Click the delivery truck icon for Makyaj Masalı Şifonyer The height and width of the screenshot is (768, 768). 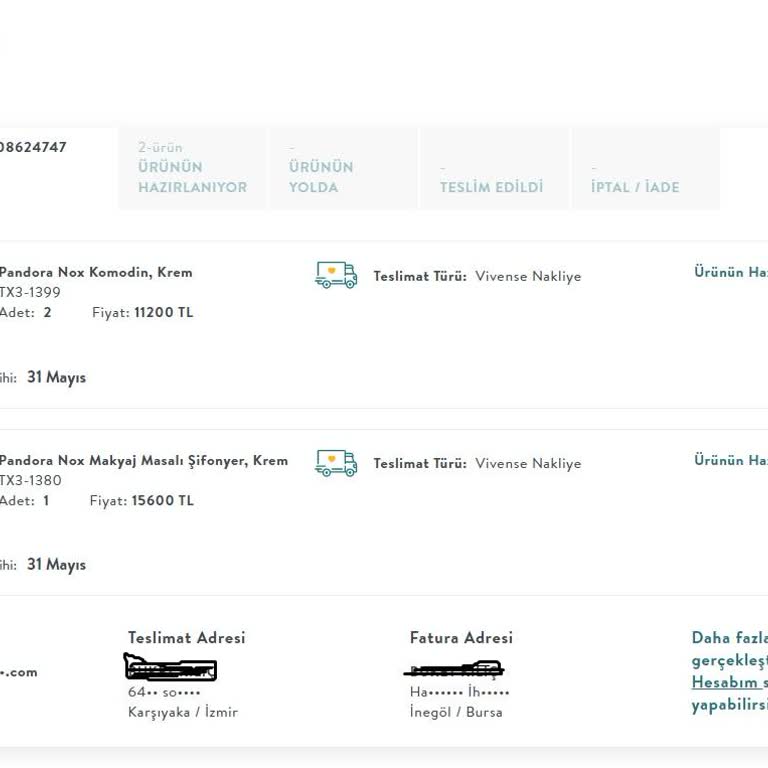[336, 463]
